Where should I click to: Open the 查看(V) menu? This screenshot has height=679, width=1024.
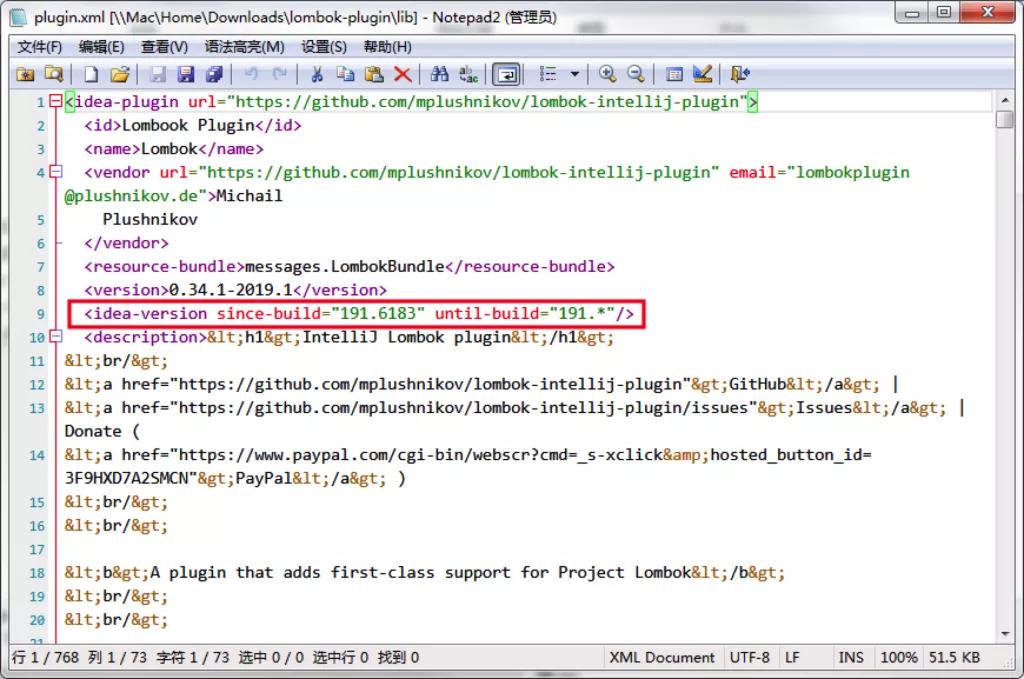[x=165, y=47]
